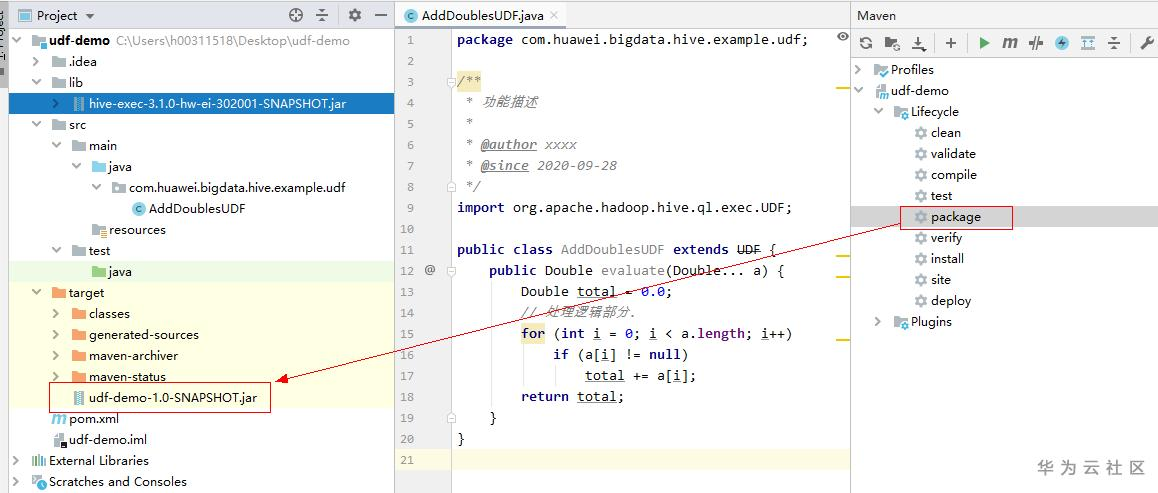
Task: Expand Maven Plugins node
Action: [877, 322]
